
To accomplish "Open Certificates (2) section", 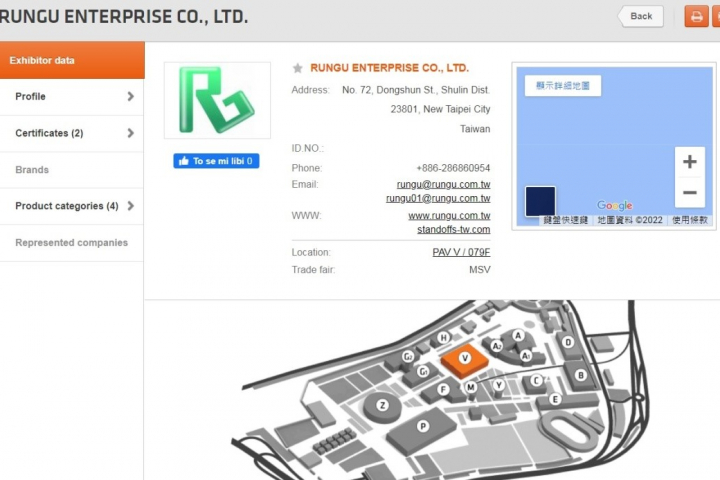I will tap(72, 133).
